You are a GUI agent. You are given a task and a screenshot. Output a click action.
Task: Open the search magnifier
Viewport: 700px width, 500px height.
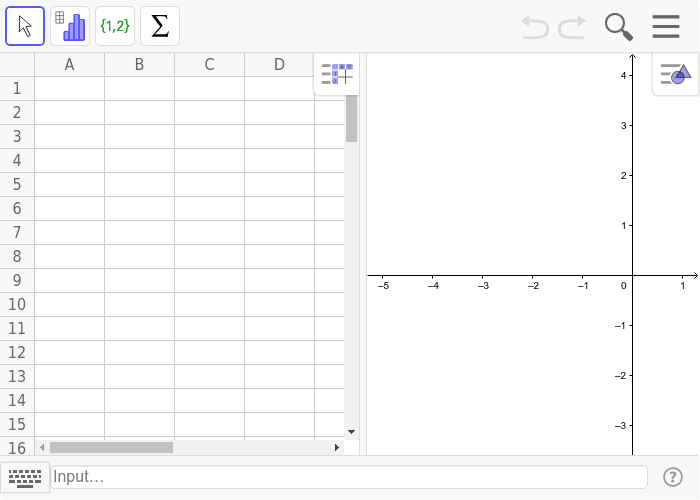coord(619,27)
